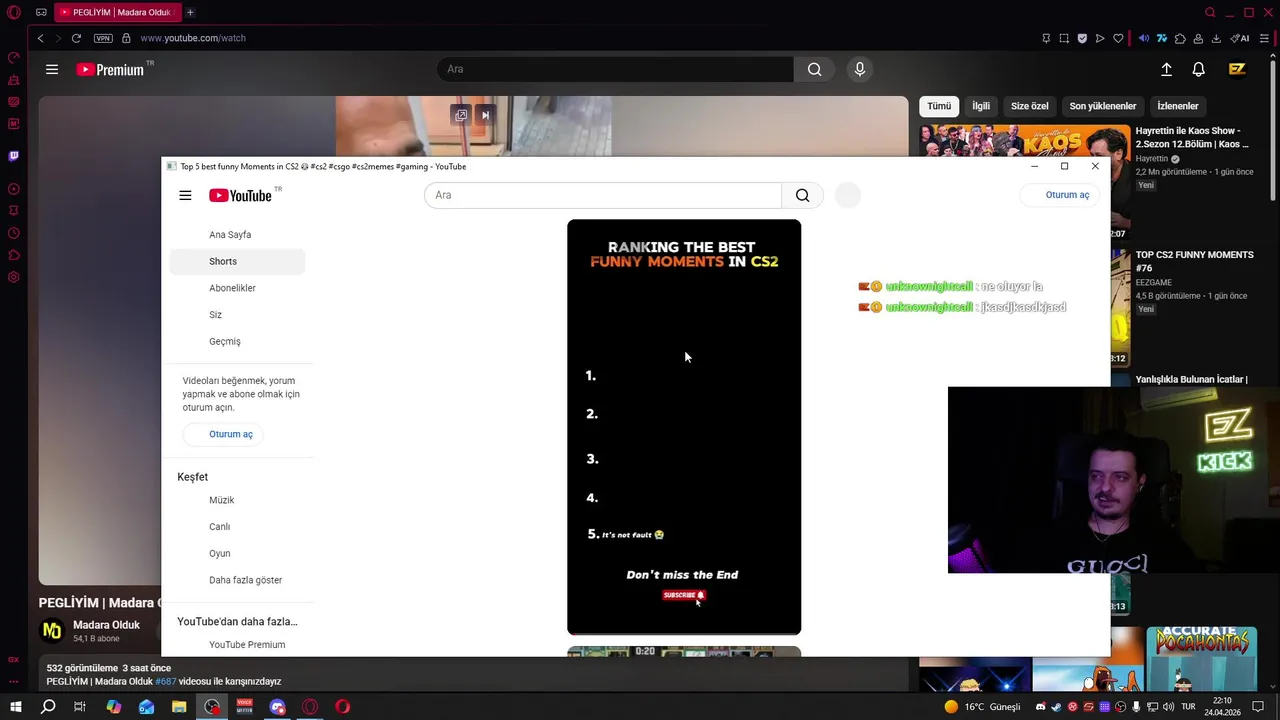The height and width of the screenshot is (720, 1280).
Task: Click the address bar URL youtube.com/watch
Action: [193, 38]
